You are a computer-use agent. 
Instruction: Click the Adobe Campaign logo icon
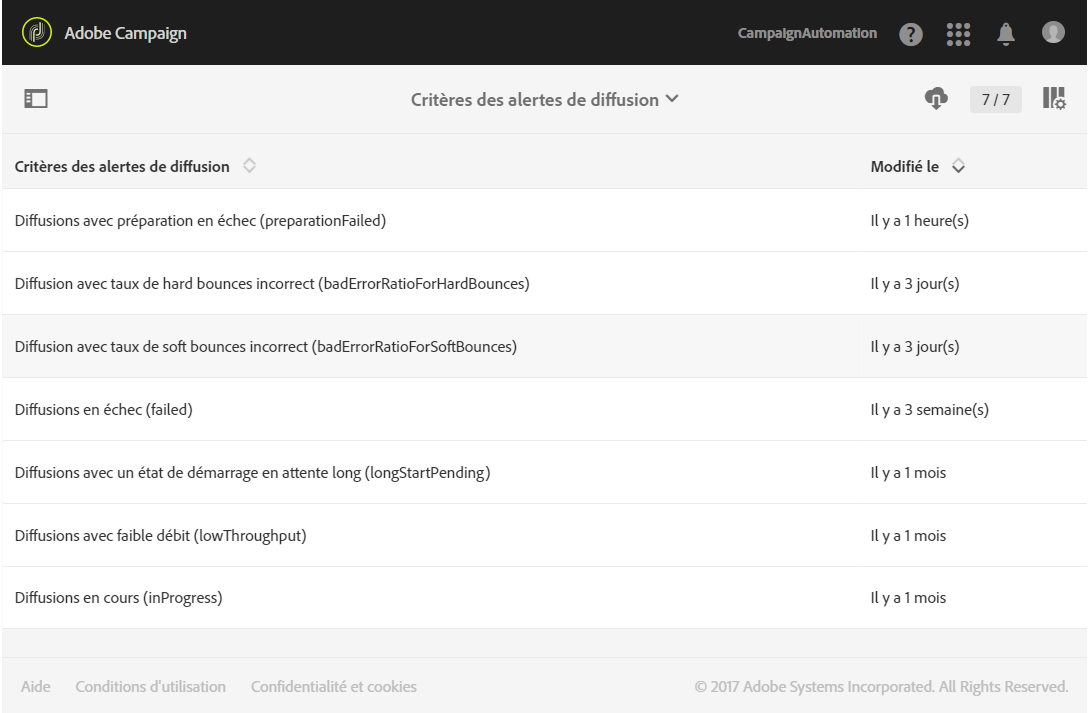tap(36, 33)
